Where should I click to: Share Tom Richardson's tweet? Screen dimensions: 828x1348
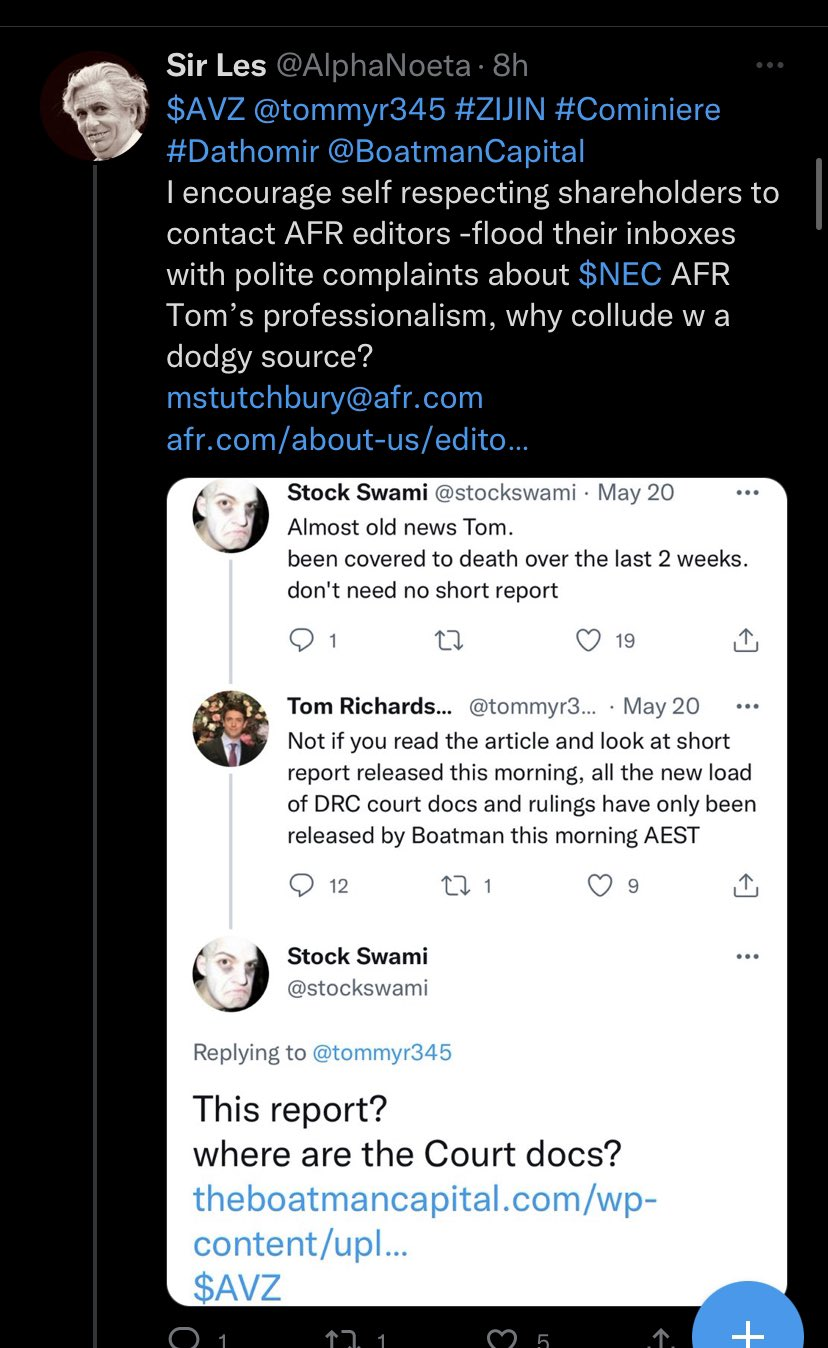[x=746, y=885]
